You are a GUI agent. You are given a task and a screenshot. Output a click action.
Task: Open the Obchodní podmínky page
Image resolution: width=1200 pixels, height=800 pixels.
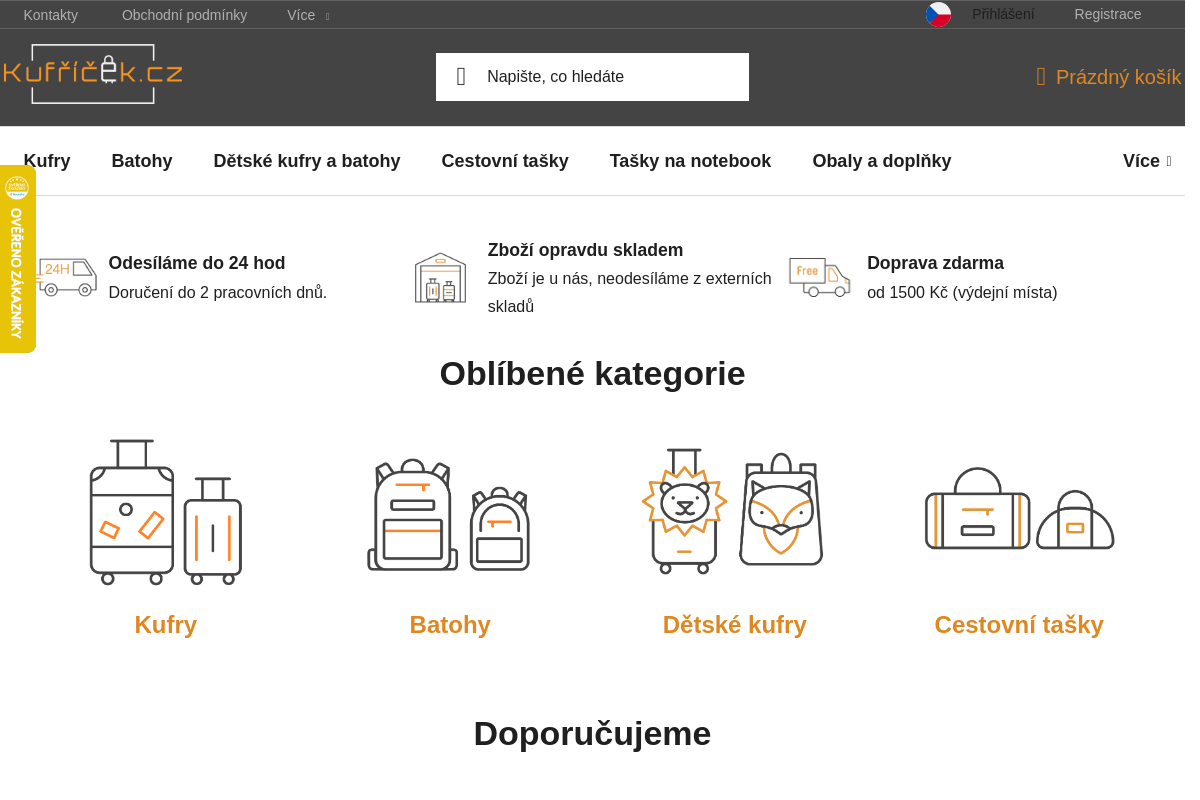[x=184, y=14]
